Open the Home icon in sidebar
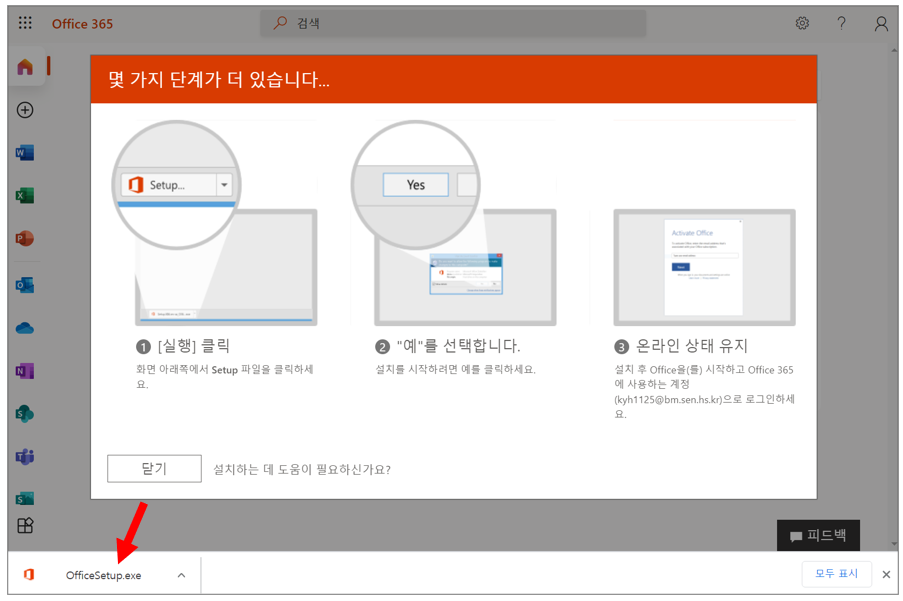The image size is (903, 601). click(25, 67)
